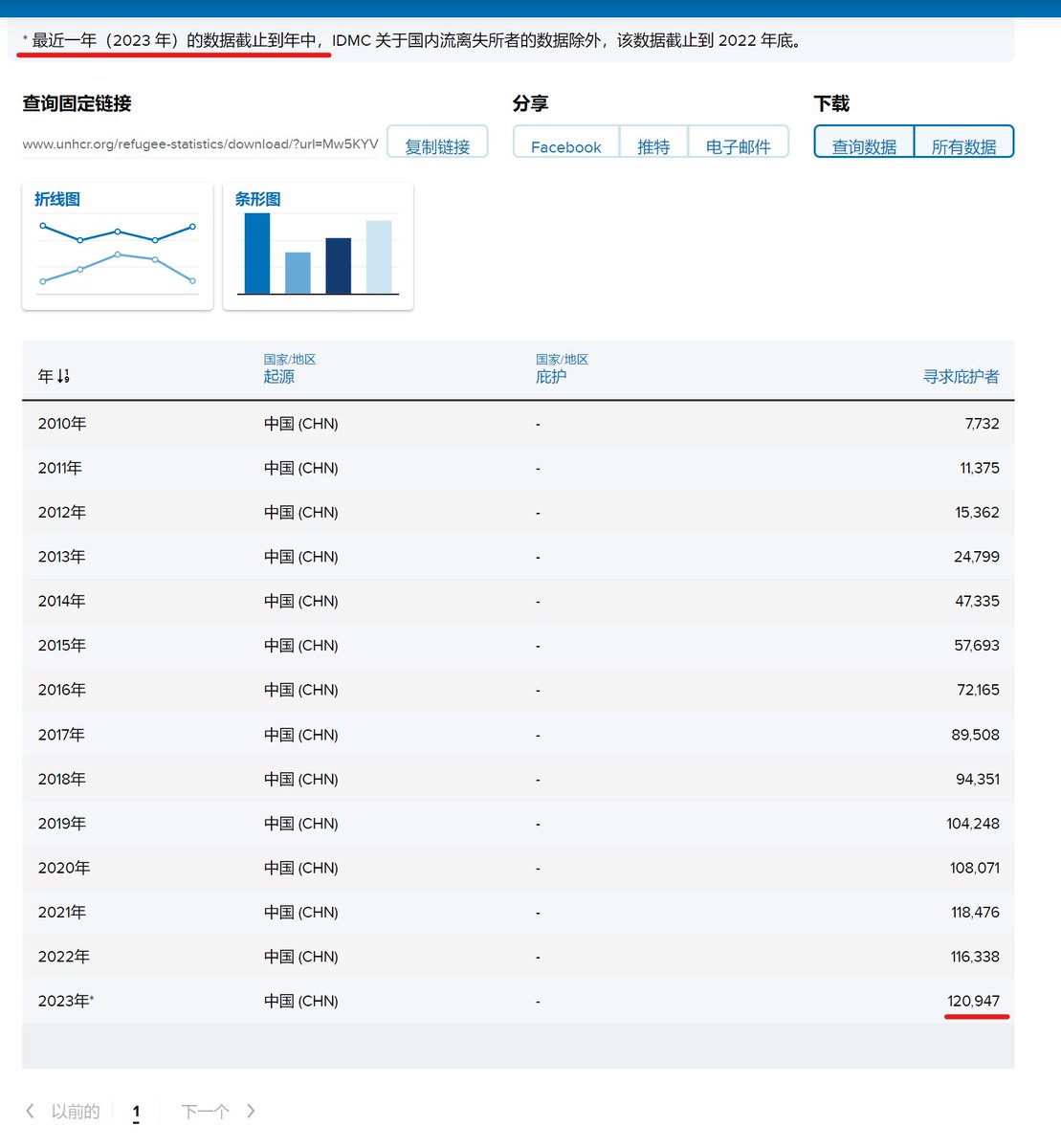The width and height of the screenshot is (1061, 1148).
Task: Click the value 120,947 in the table
Action: pyautogui.click(x=973, y=1001)
